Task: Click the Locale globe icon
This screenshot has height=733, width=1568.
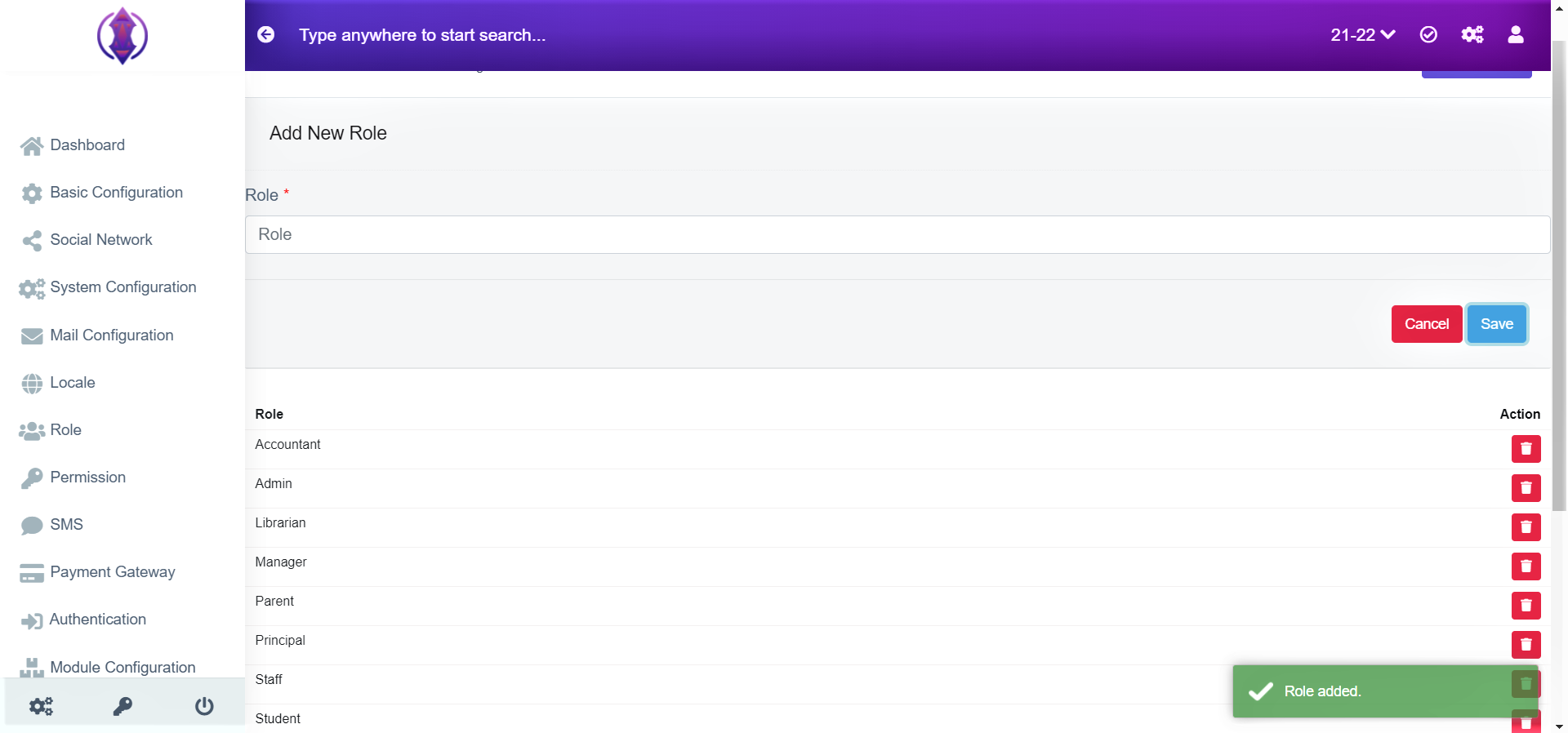Action: [32, 384]
